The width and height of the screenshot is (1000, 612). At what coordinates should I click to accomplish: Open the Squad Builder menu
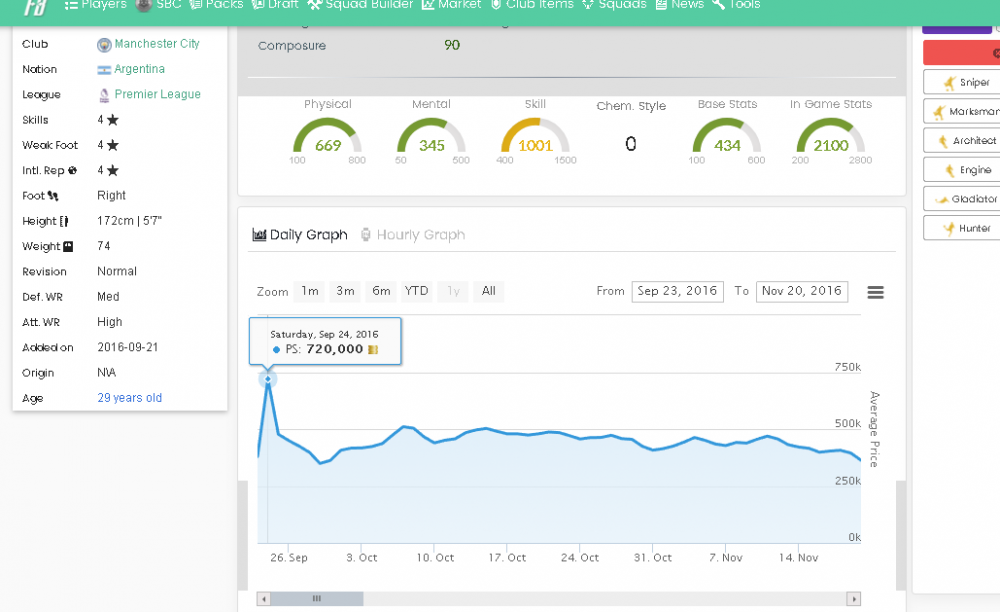tap(360, 4)
